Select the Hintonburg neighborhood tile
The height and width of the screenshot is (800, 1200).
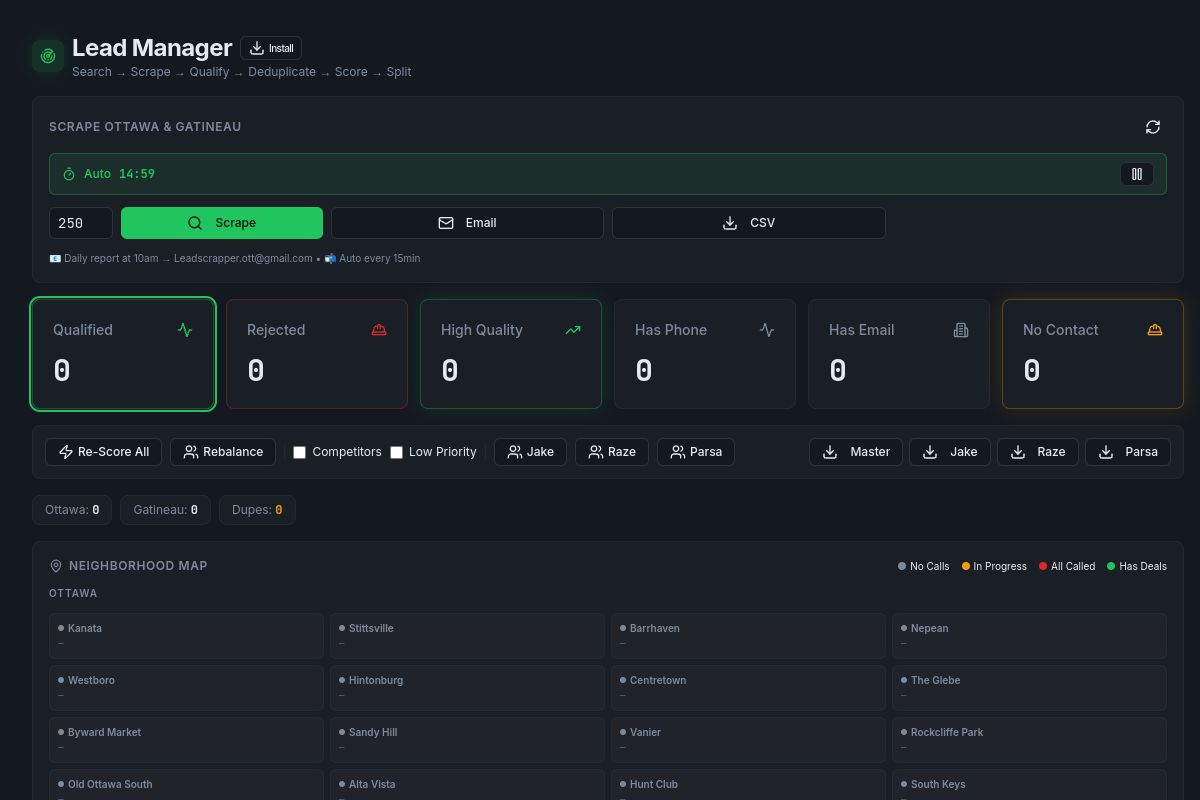pos(467,688)
